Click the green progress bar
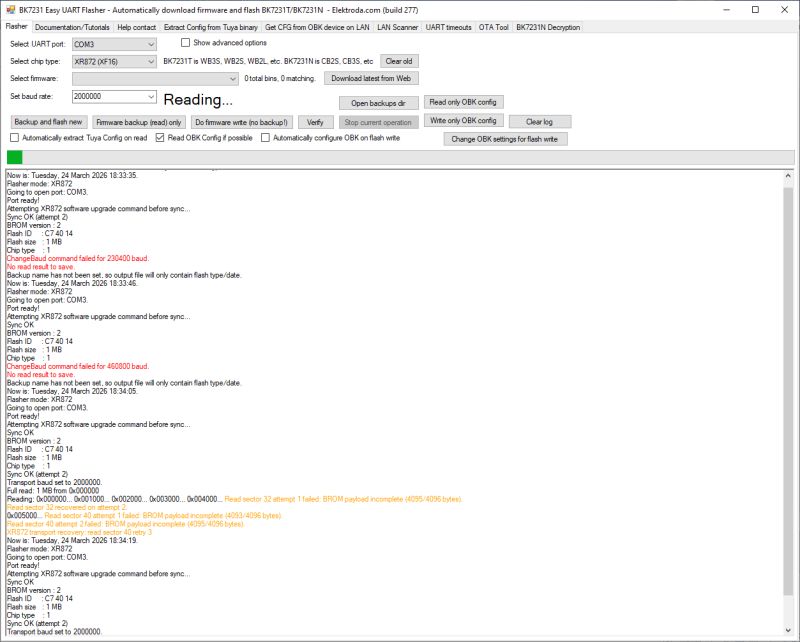This screenshot has height=642, width=800. click(14, 158)
